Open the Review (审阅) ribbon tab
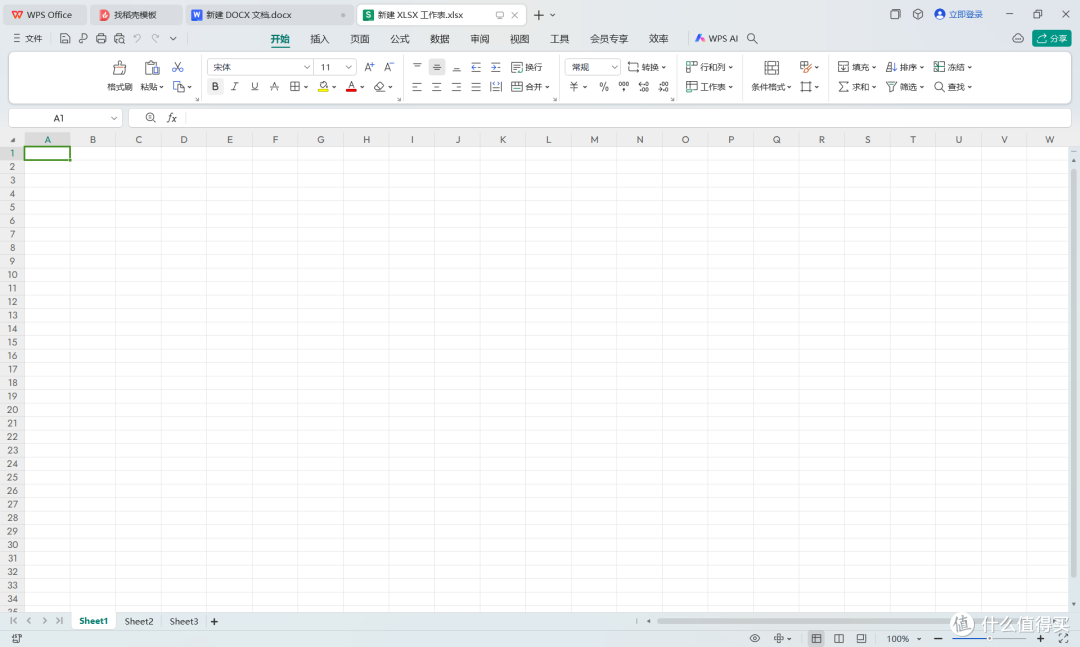The image size is (1080, 647). 479,39
